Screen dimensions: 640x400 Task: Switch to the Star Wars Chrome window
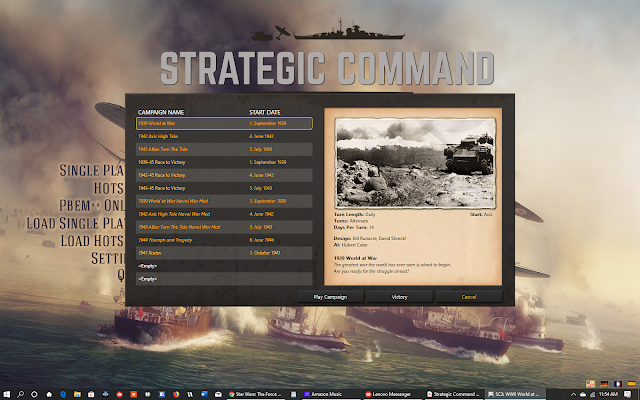click(x=256, y=394)
